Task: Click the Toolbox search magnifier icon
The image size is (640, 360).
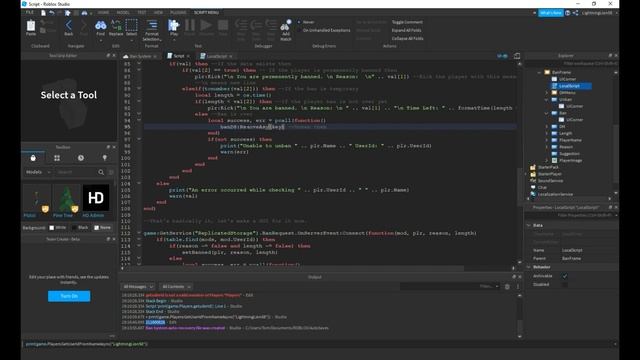Action: coord(101,172)
